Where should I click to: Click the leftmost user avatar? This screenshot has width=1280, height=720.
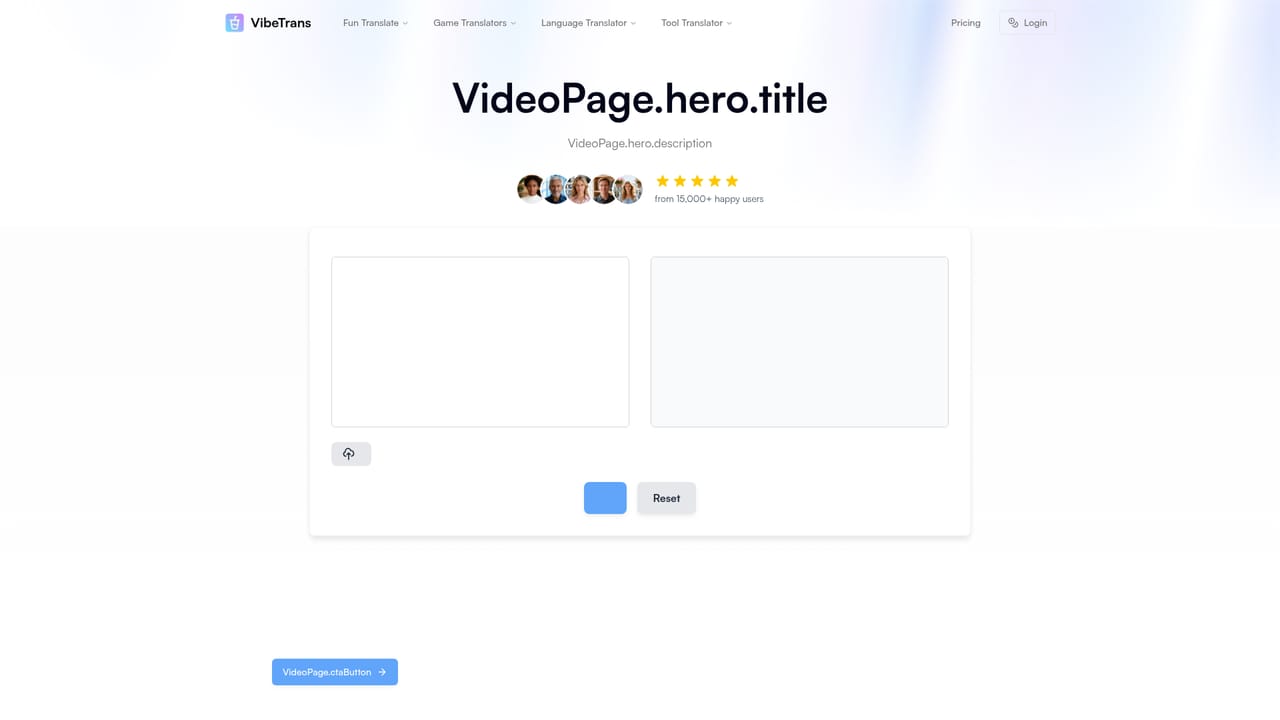(x=531, y=189)
